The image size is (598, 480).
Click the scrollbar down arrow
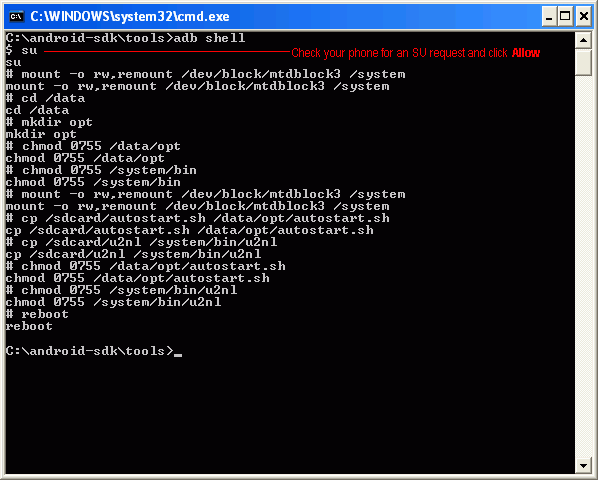[583, 466]
